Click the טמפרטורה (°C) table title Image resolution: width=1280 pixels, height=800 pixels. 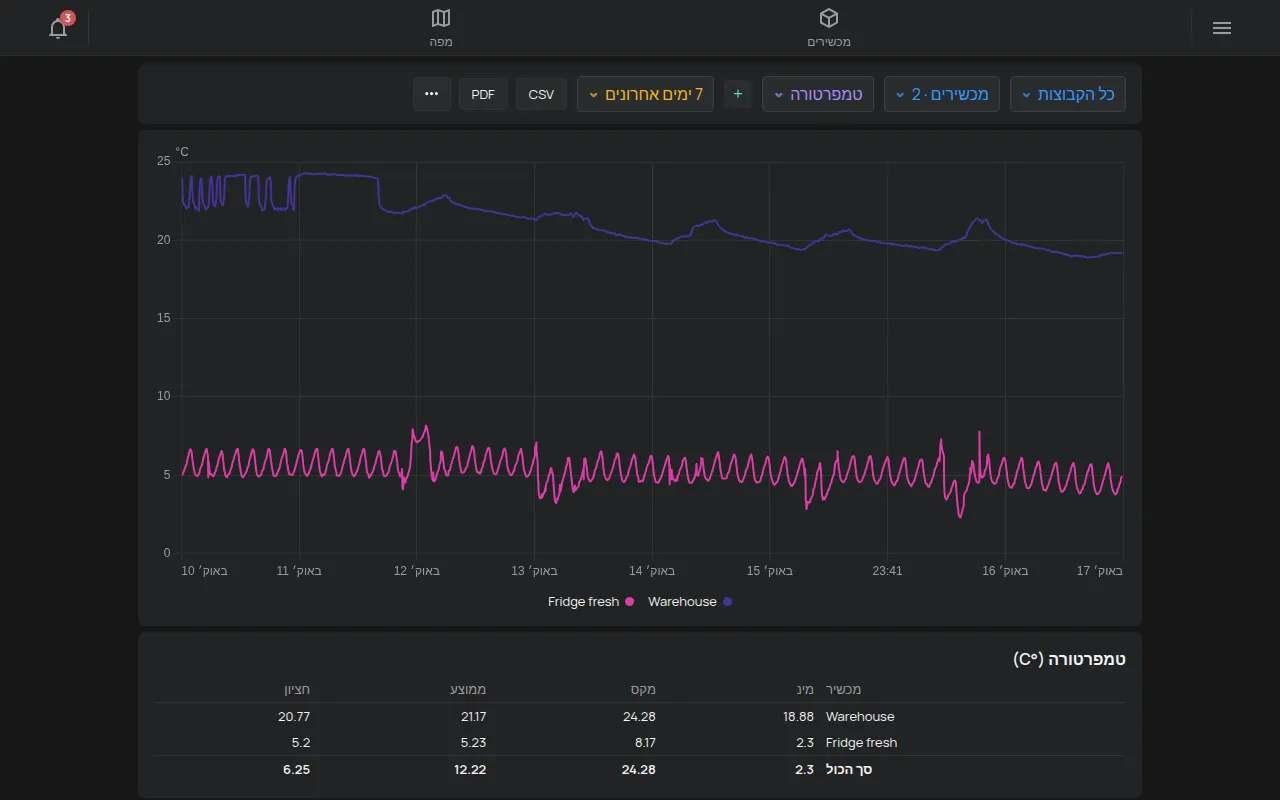(1069, 659)
